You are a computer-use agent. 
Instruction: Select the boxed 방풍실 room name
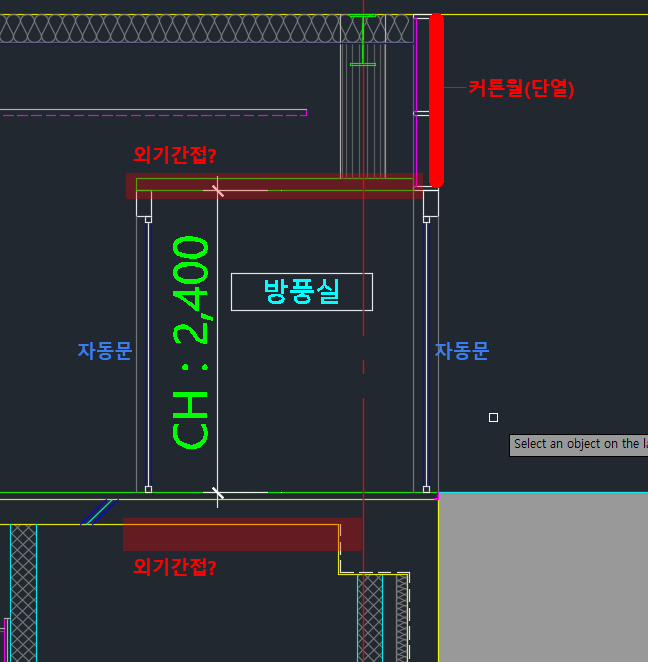(x=301, y=291)
